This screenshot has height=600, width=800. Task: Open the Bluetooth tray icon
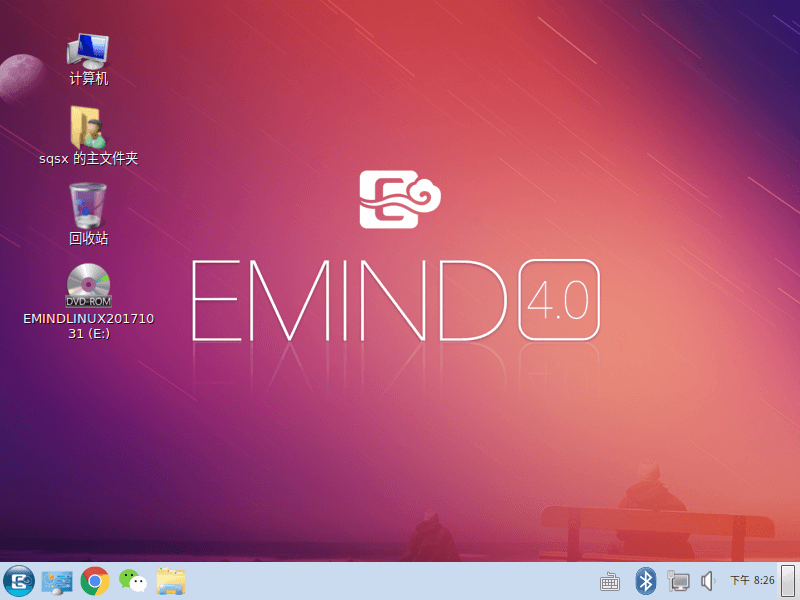click(645, 581)
